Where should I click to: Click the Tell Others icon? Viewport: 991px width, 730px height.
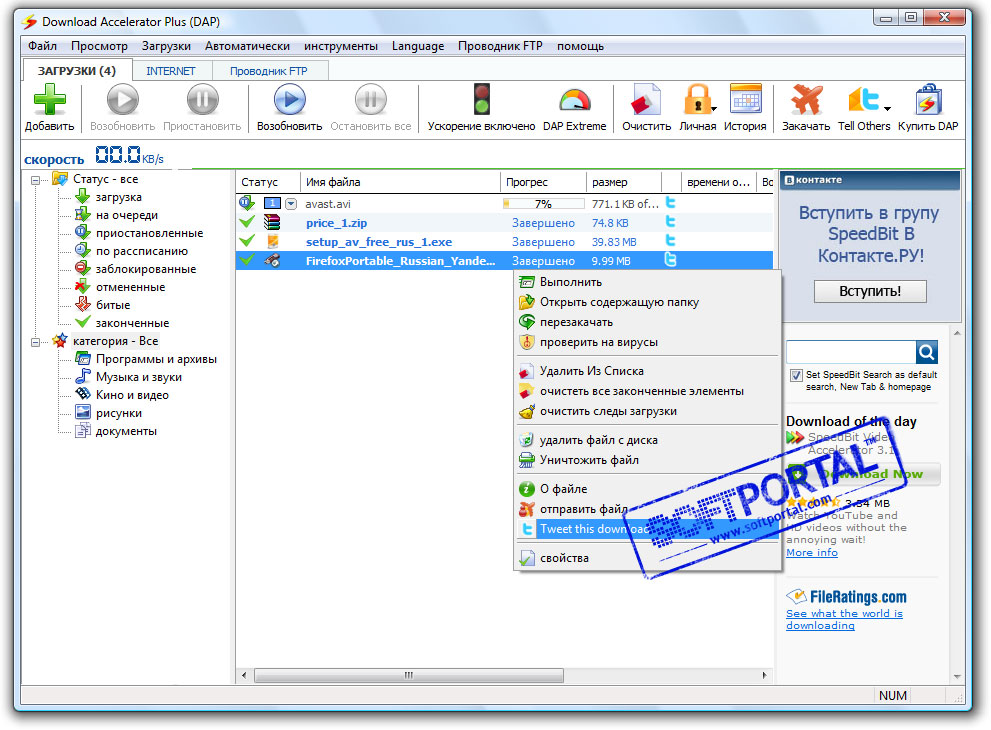coord(863,100)
